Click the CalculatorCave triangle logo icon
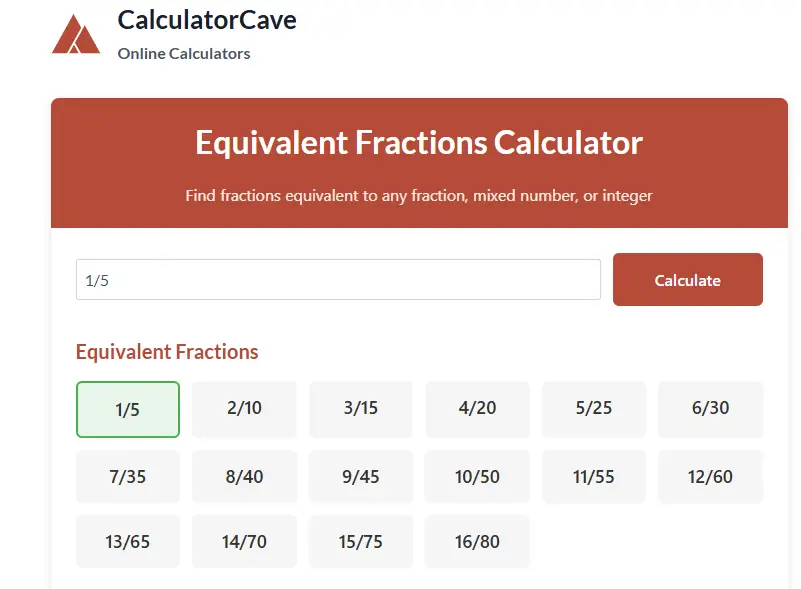The height and width of the screenshot is (589, 801). 74,33
